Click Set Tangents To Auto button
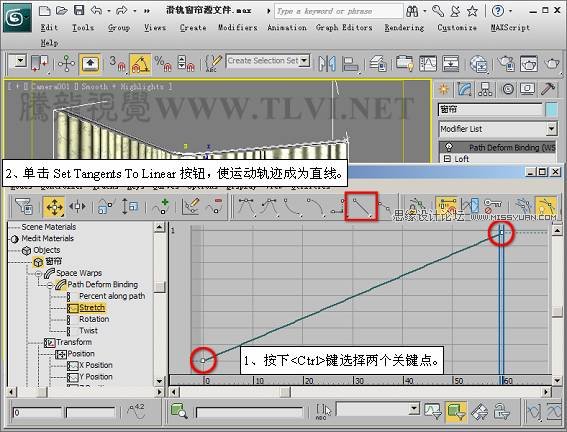The height and width of the screenshot is (432, 567). (246, 207)
